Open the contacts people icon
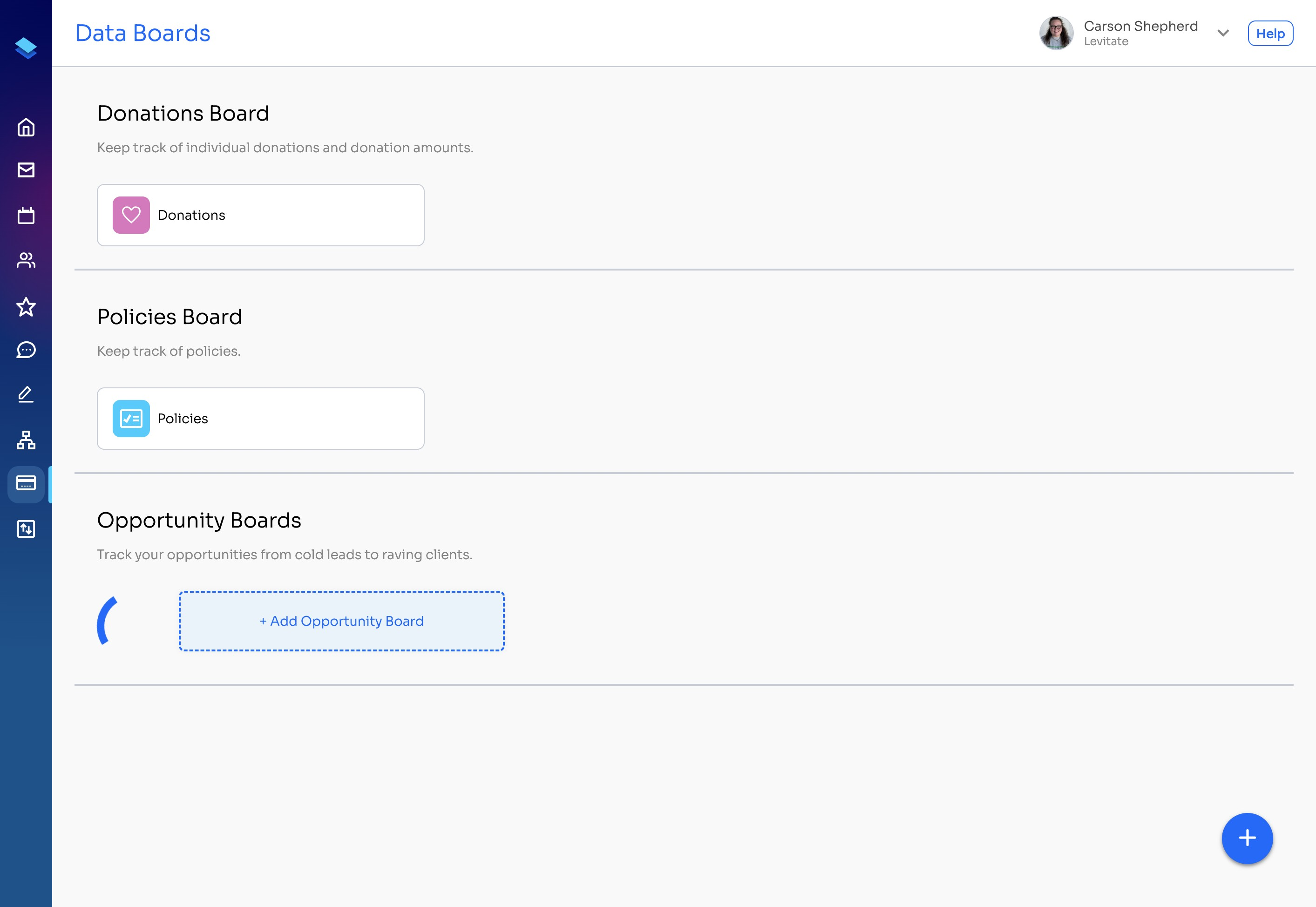Image resolution: width=1316 pixels, height=907 pixels. click(x=26, y=260)
